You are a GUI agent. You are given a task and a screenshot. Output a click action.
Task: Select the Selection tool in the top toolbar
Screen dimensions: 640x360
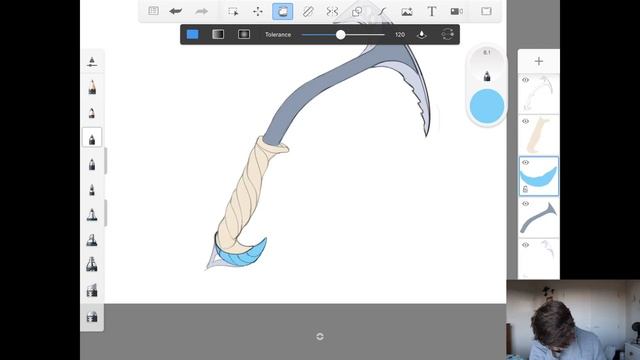coord(233,11)
